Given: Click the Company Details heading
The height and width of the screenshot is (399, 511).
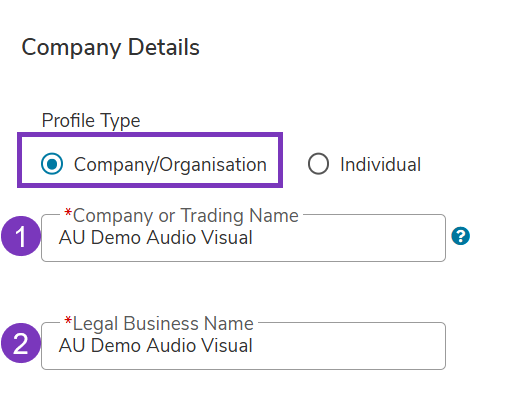Looking at the screenshot, I should click(x=110, y=47).
